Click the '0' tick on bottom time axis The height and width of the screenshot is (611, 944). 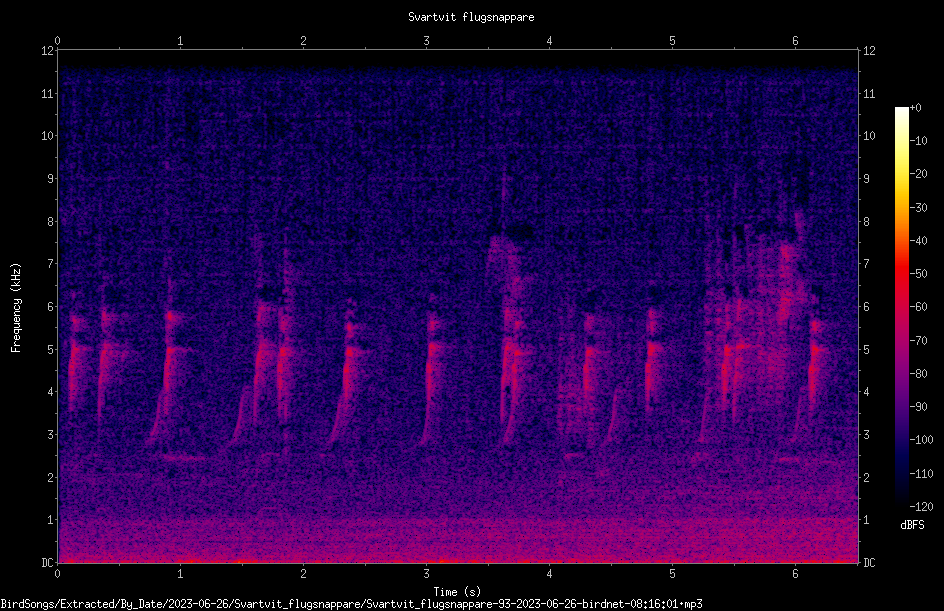pyautogui.click(x=57, y=574)
